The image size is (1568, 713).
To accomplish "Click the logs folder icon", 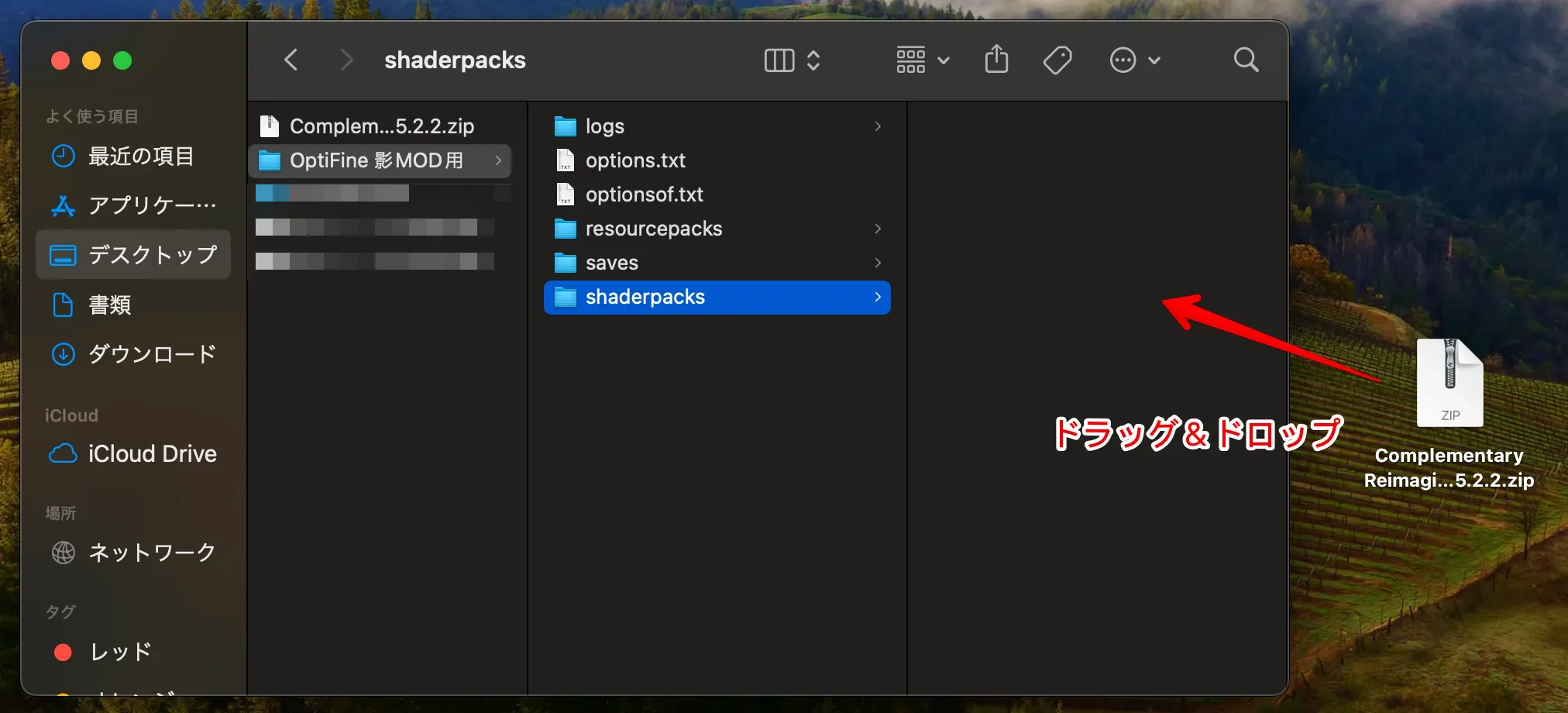I will point(566,126).
